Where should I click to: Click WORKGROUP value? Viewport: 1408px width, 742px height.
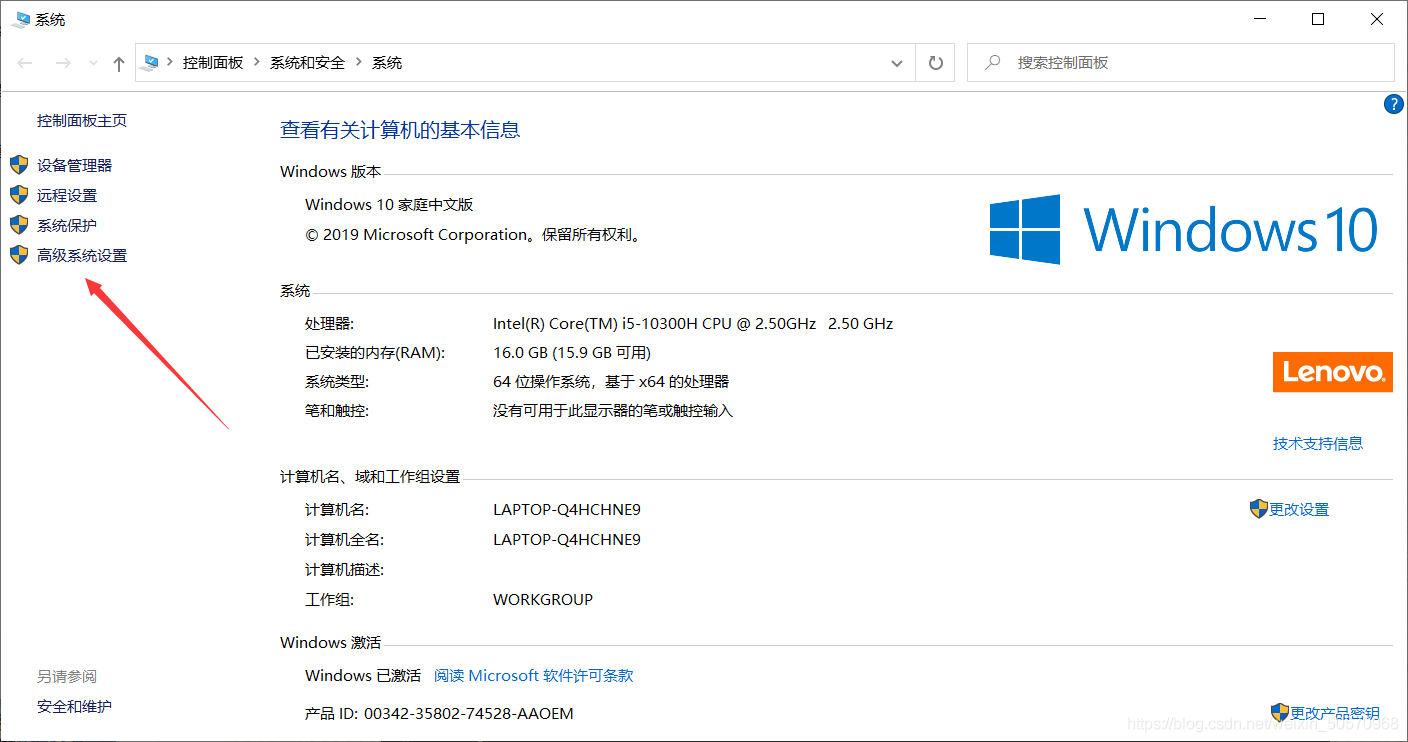(x=543, y=599)
